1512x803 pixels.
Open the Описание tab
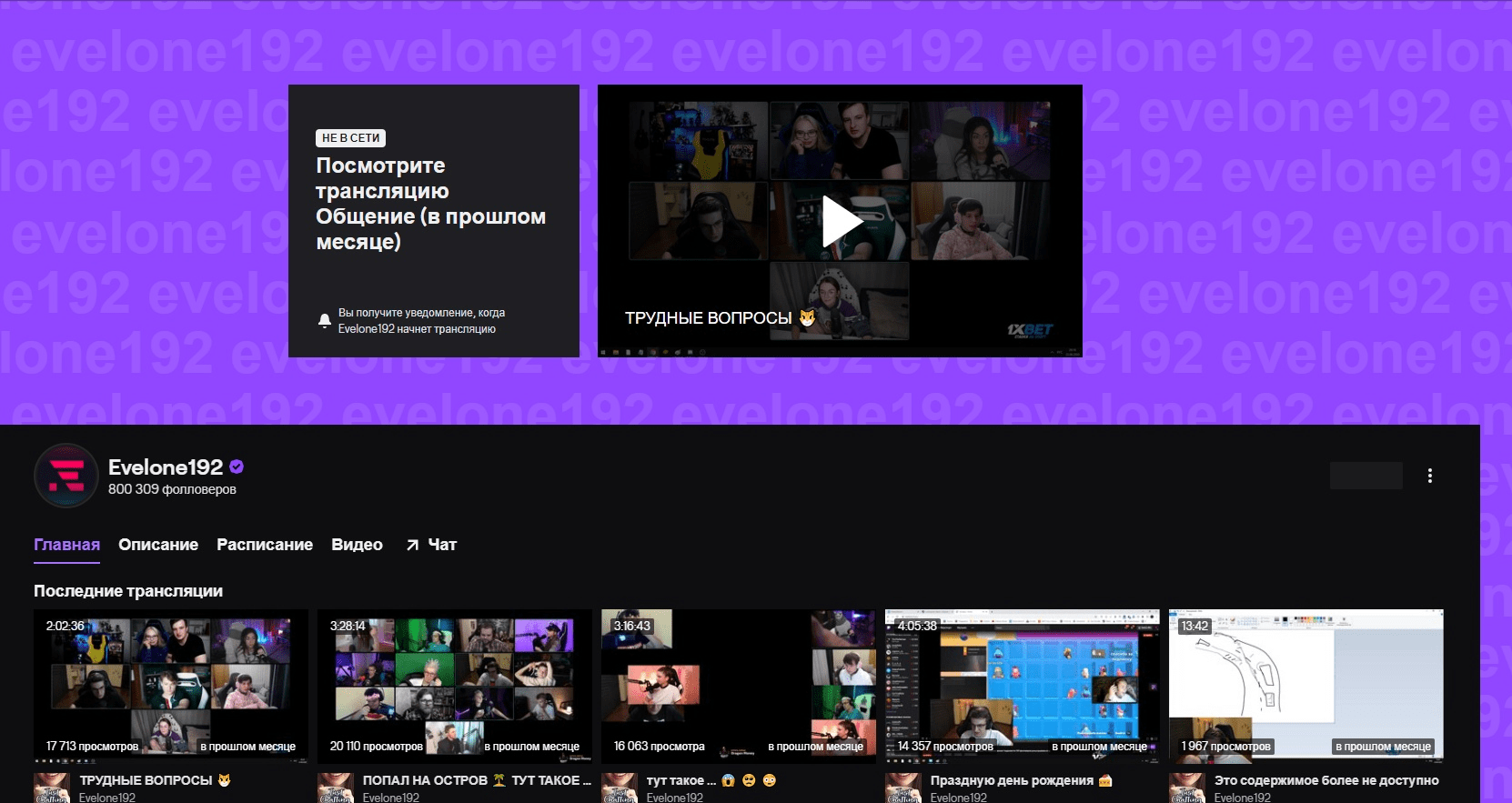(158, 545)
